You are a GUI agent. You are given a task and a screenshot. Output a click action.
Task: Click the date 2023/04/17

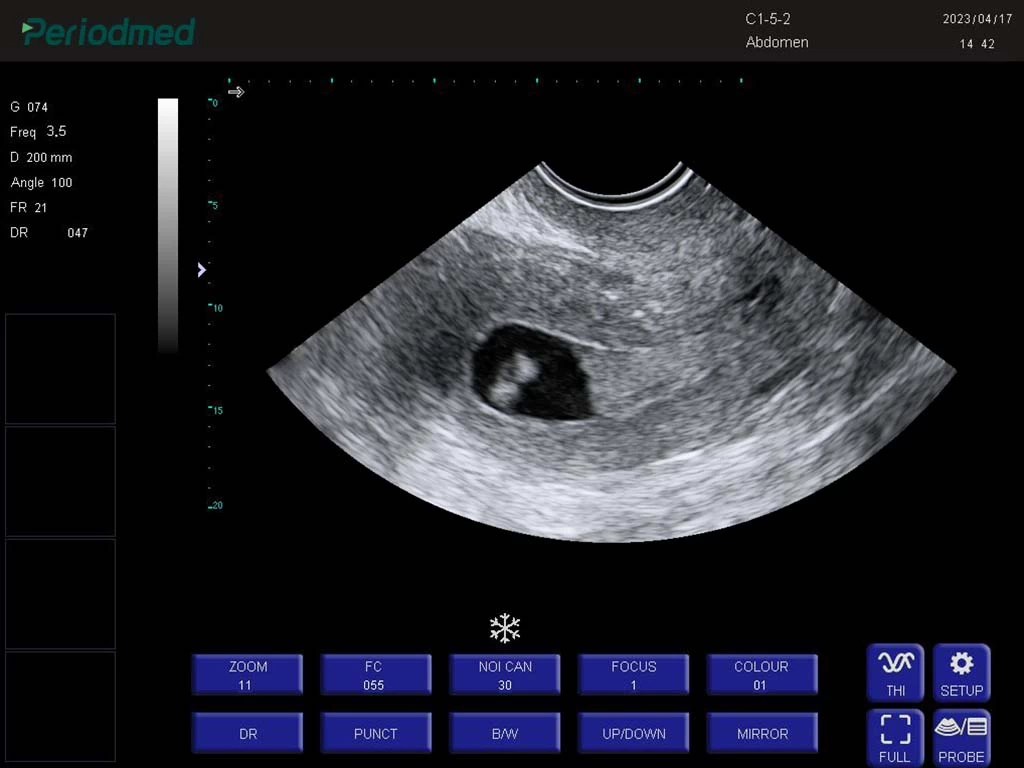click(x=977, y=19)
